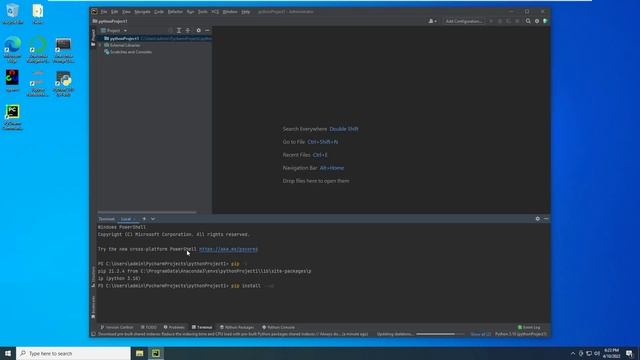Click the Bookmarks vertical side tab
Viewport: 640px width, 360px height.
[93, 307]
